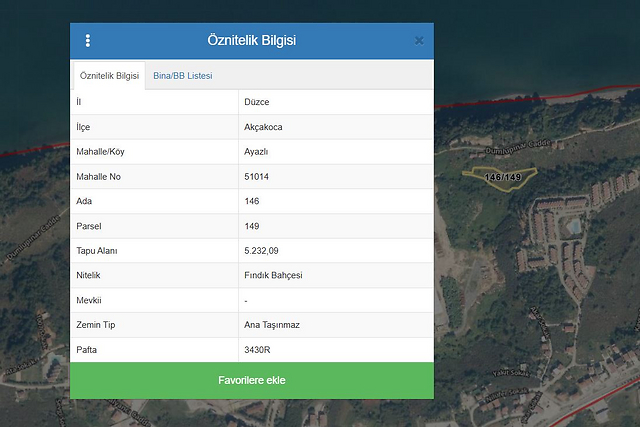Click the Fındık Bahçesi Nitelik value
The width and height of the screenshot is (640, 427).
pyautogui.click(x=273, y=275)
